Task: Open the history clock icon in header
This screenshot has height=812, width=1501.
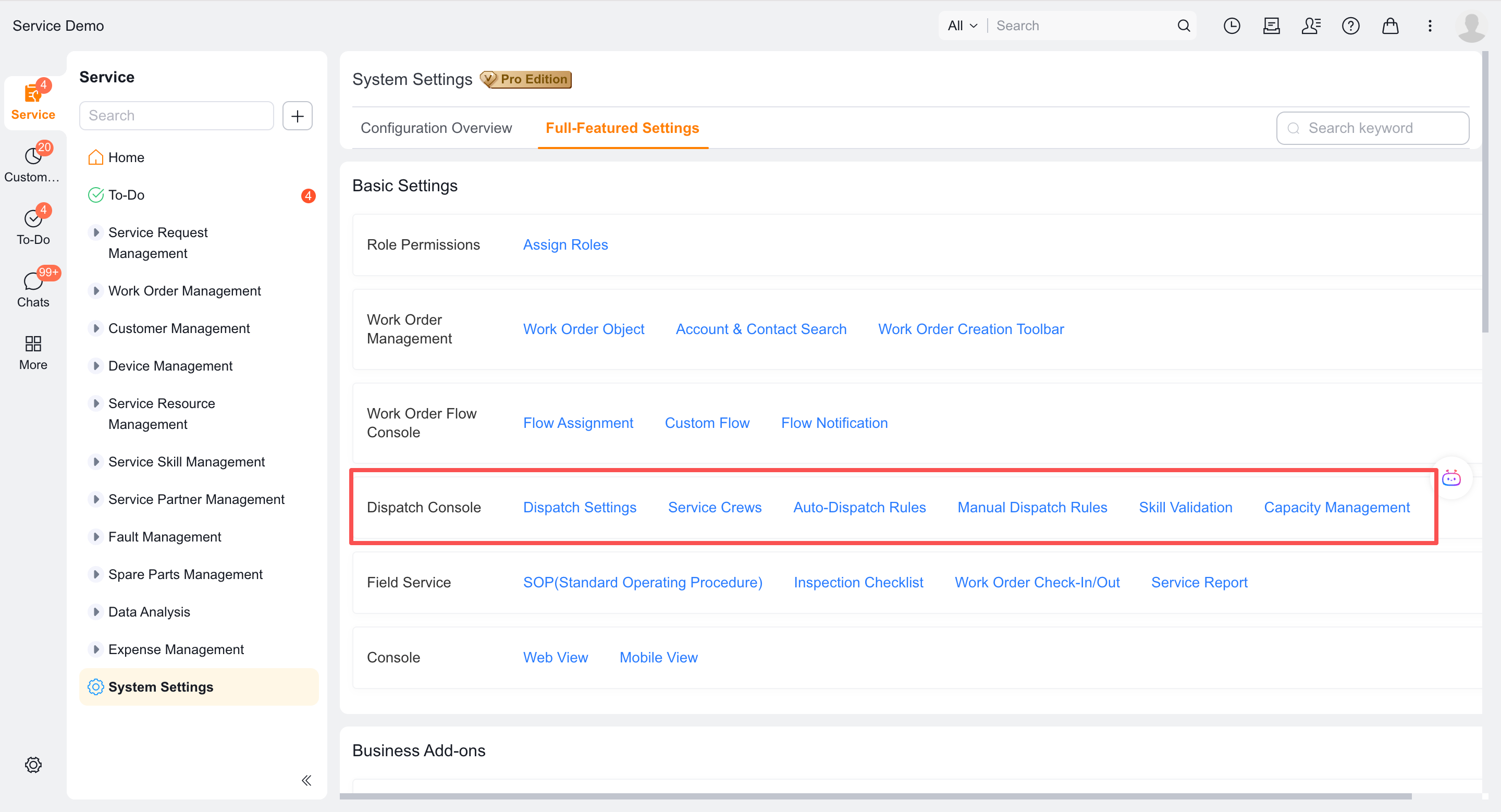Action: (1231, 26)
